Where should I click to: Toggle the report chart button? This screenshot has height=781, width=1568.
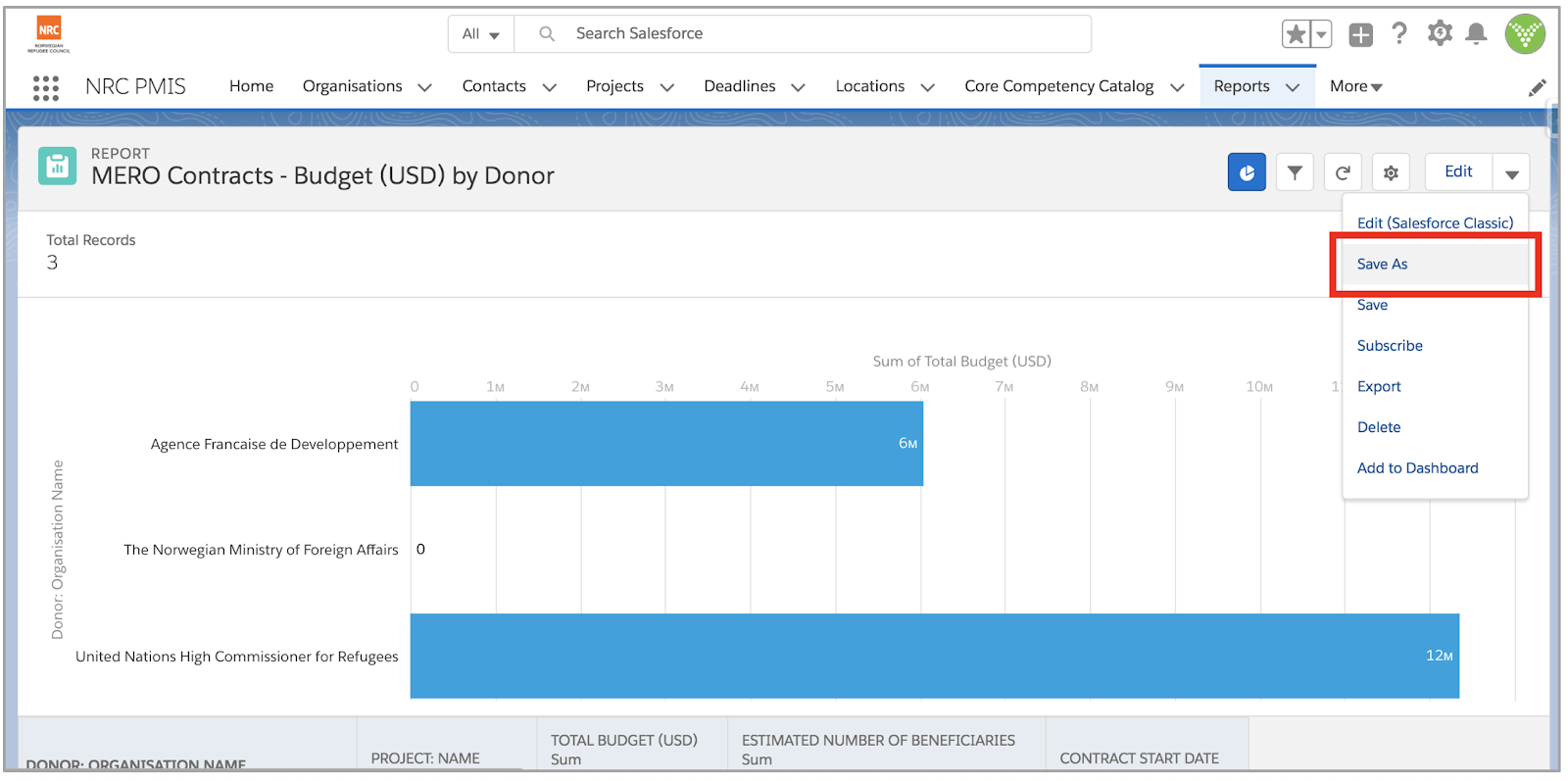[1247, 172]
